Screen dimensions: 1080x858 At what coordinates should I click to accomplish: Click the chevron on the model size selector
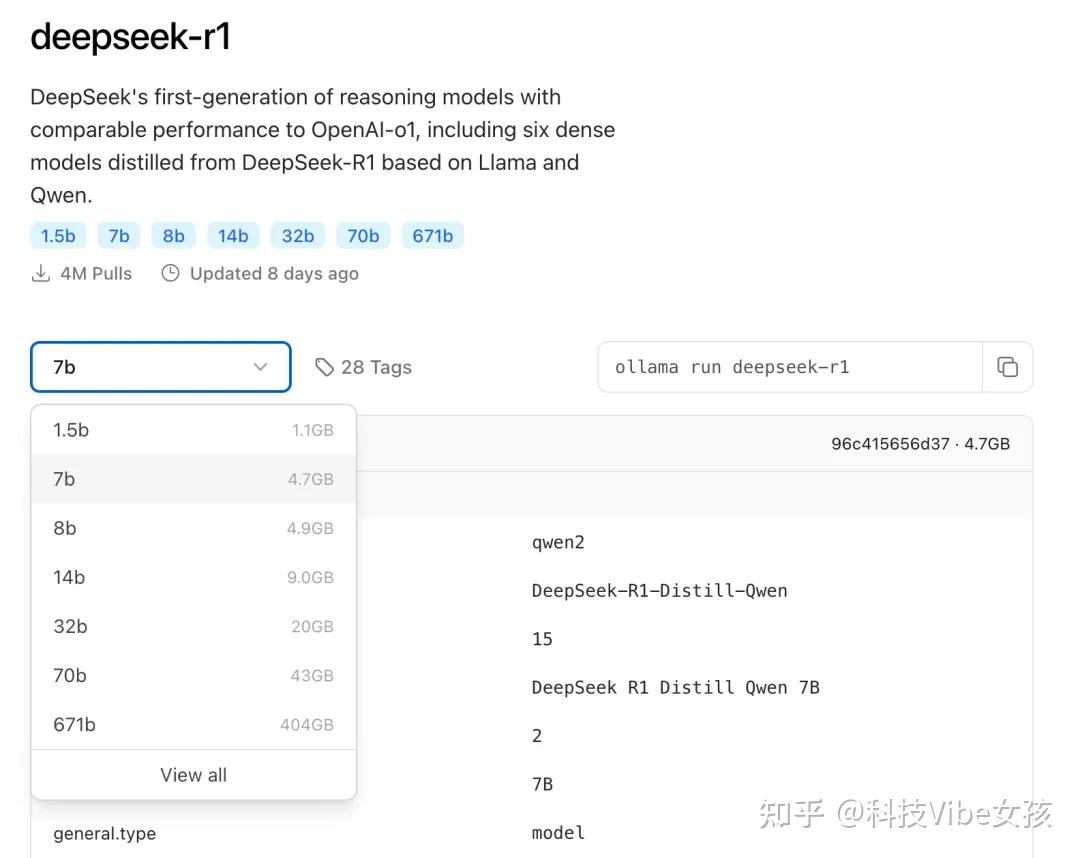click(260, 367)
